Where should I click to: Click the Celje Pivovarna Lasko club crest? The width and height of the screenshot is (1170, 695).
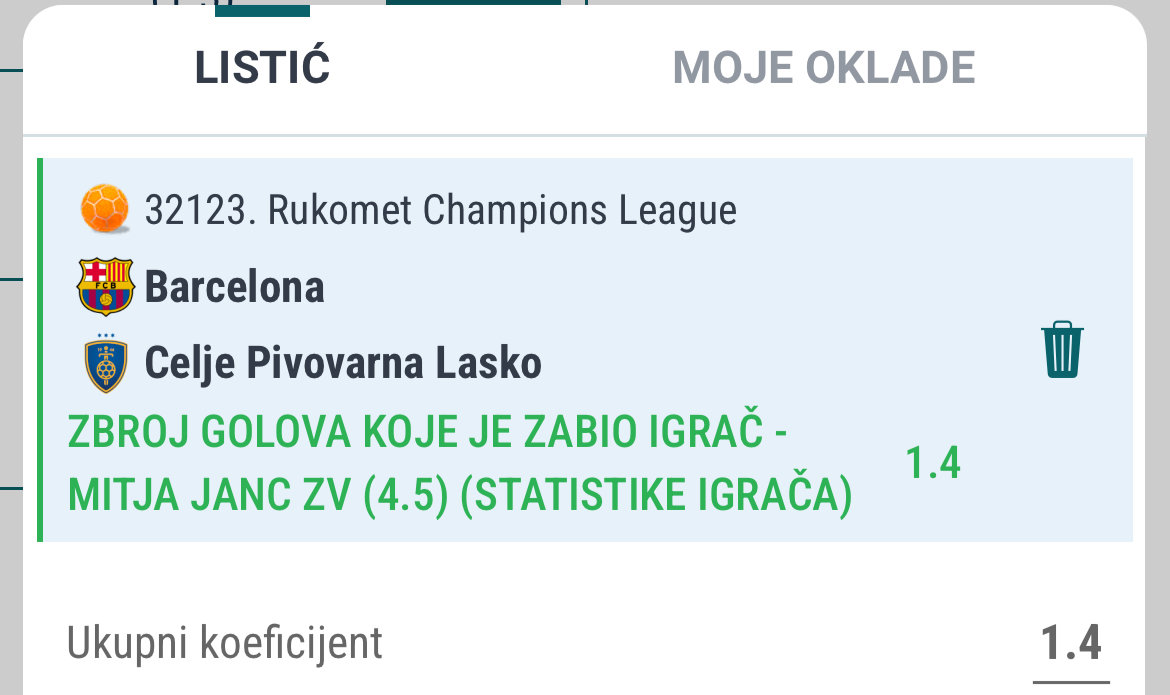(105, 363)
